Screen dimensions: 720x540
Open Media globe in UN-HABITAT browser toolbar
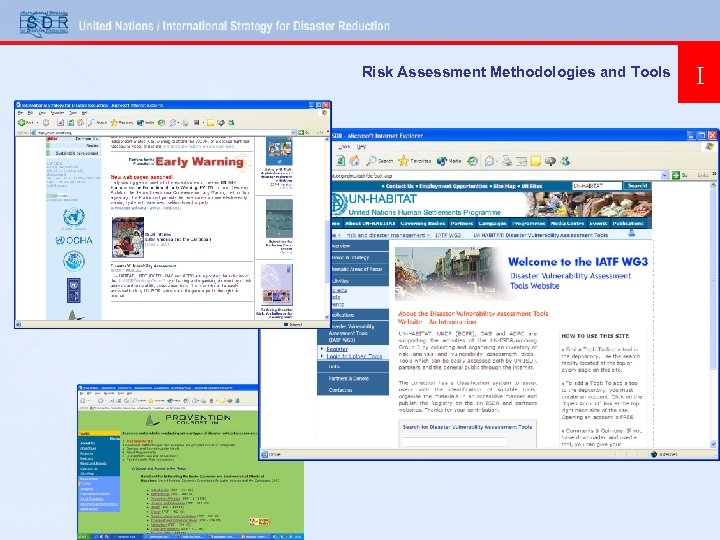pos(449,161)
